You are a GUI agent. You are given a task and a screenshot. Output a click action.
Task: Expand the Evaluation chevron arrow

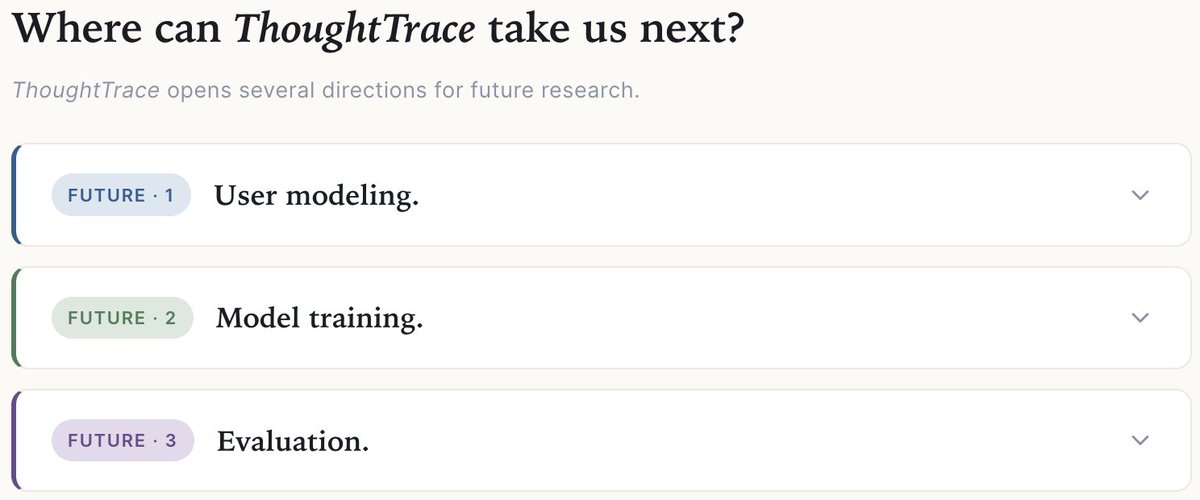pyautogui.click(x=1140, y=440)
